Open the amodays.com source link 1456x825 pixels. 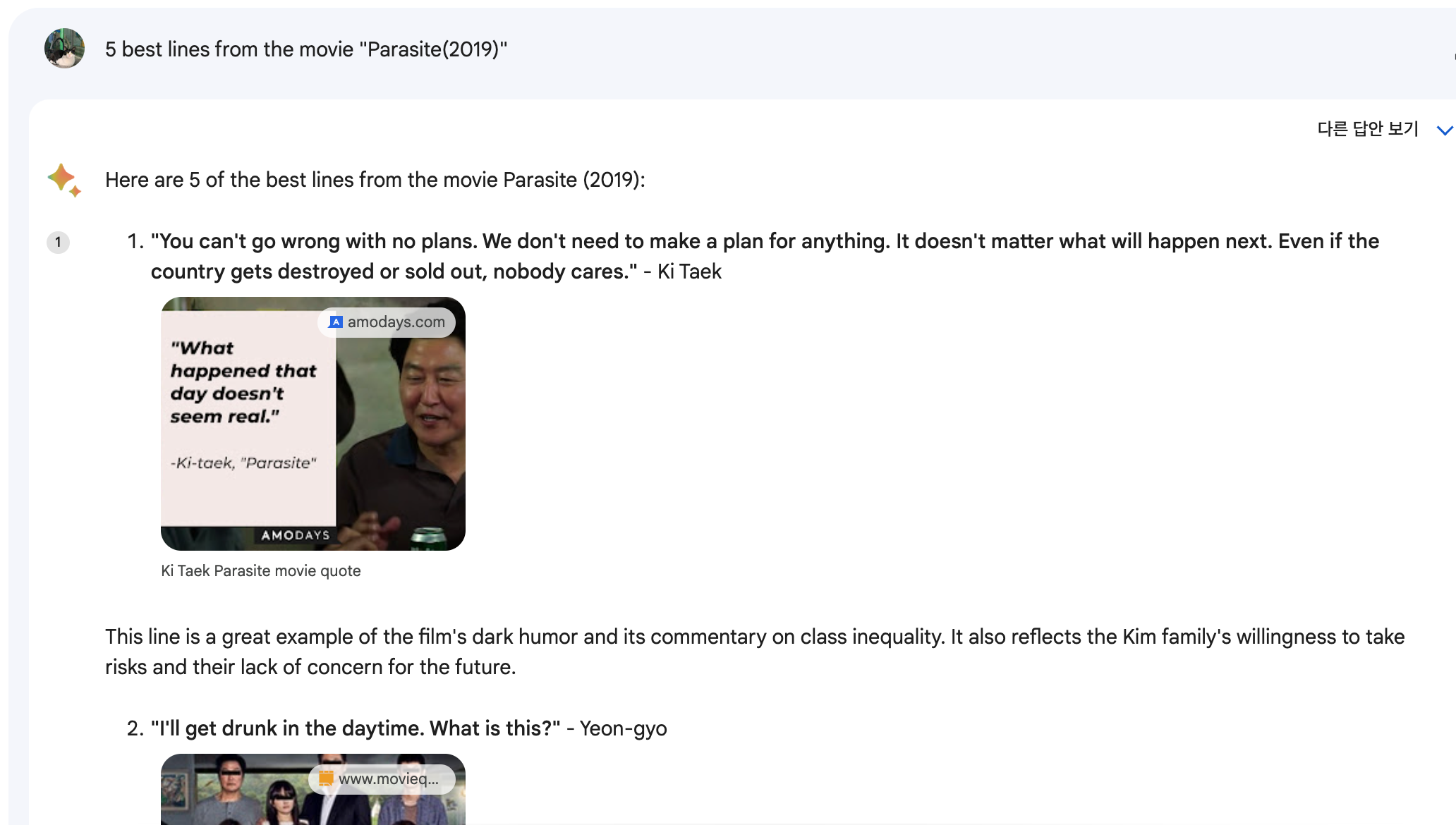point(387,322)
